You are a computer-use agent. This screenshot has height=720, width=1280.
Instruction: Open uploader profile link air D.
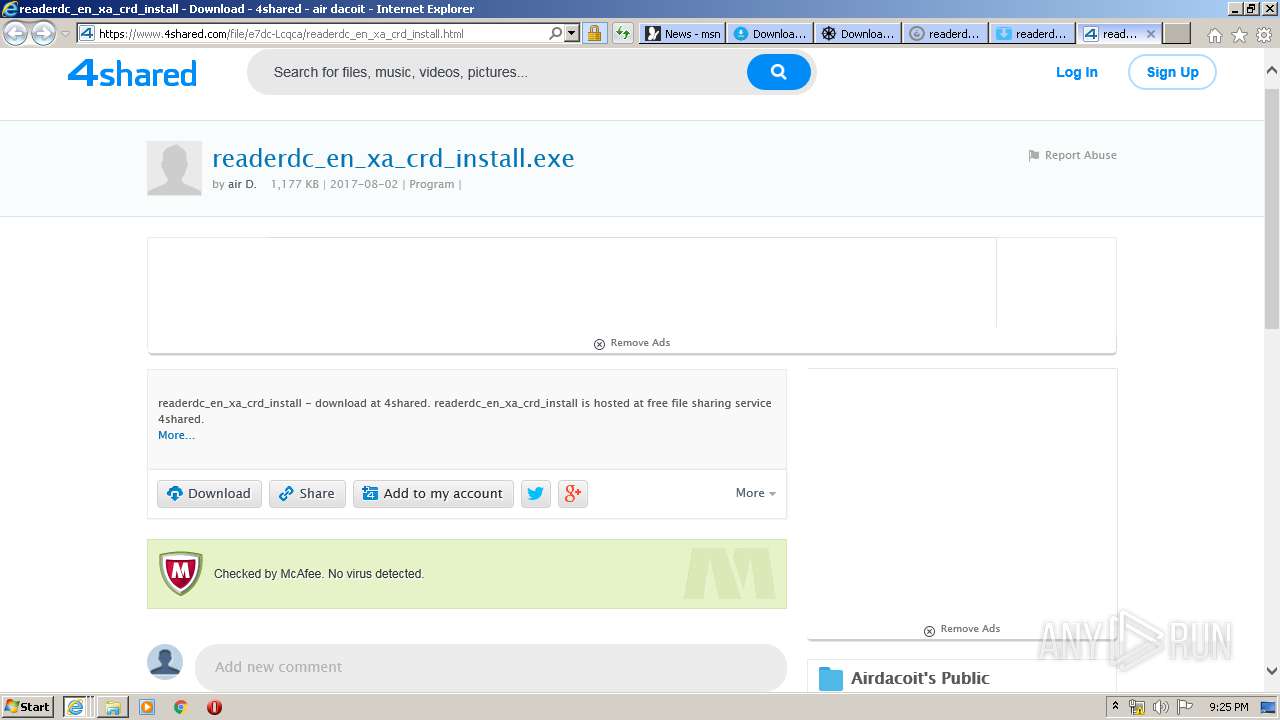click(242, 184)
